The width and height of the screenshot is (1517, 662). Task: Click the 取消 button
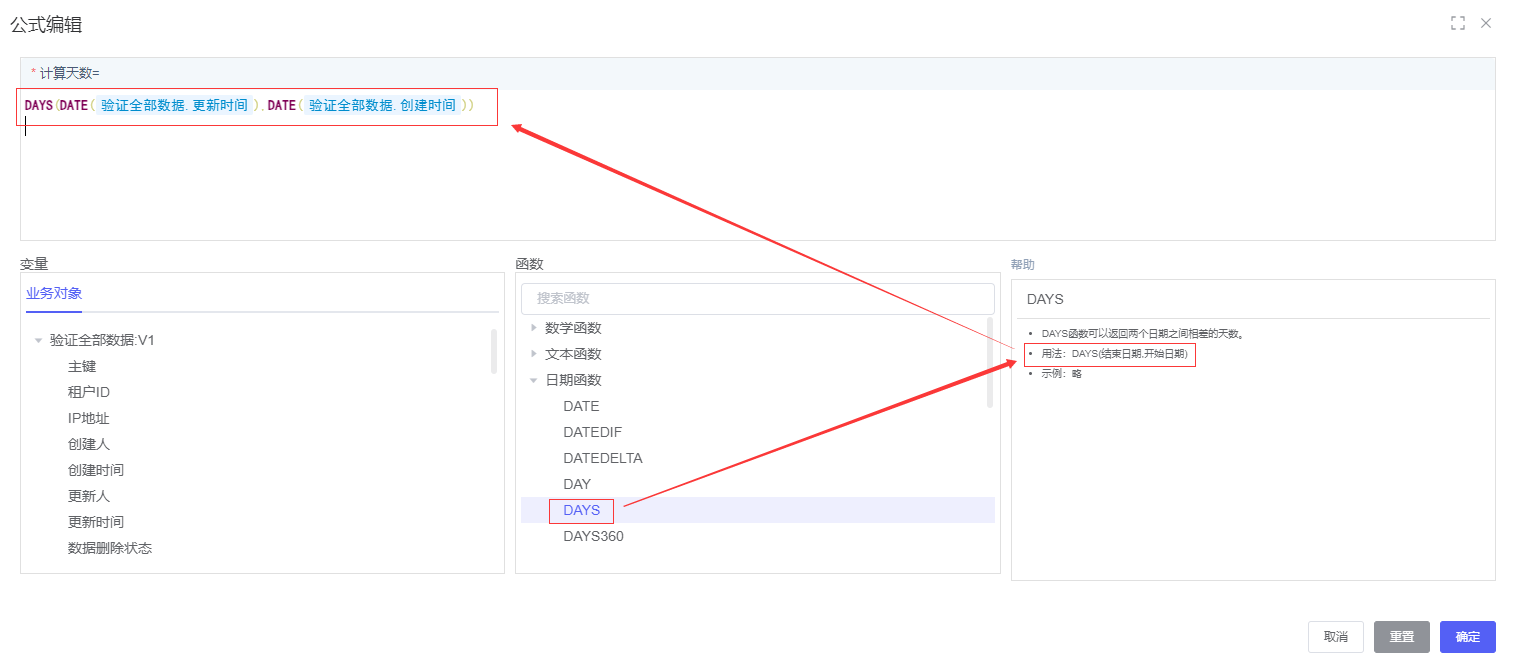coord(1335,637)
